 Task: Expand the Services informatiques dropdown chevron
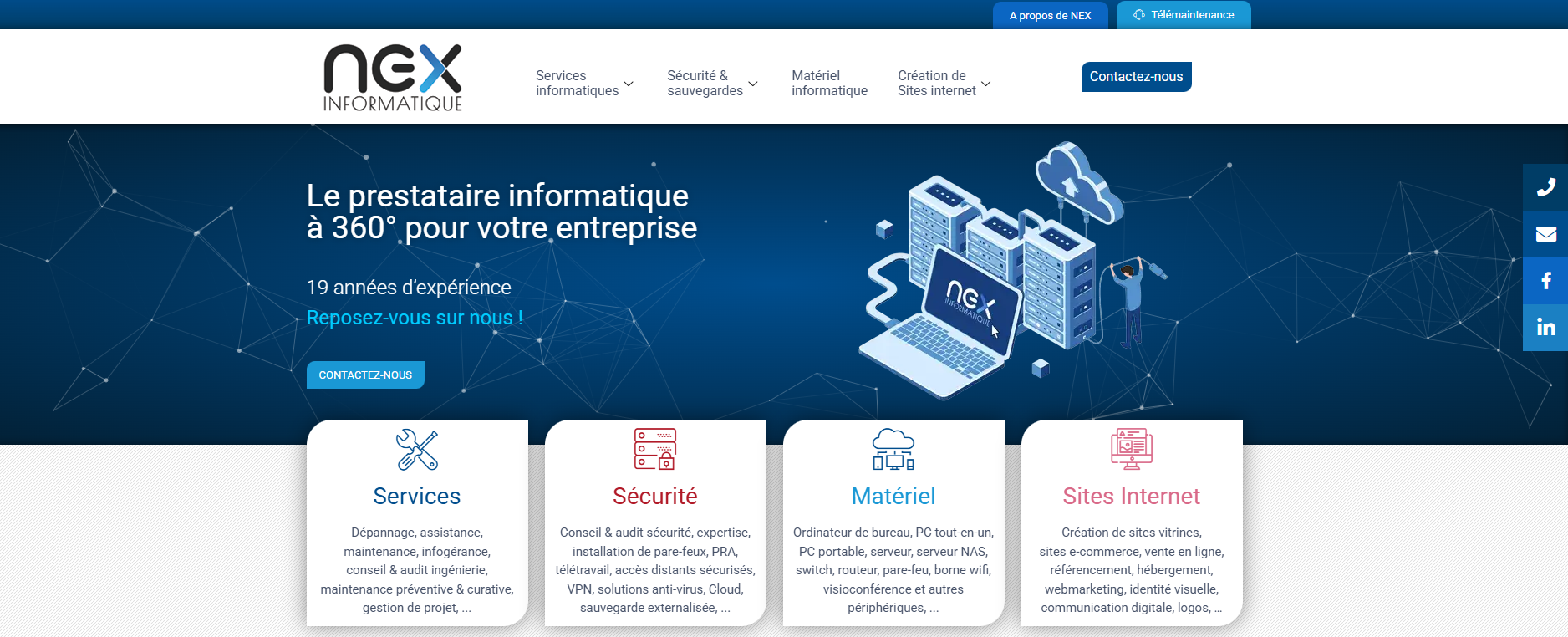pyautogui.click(x=629, y=84)
